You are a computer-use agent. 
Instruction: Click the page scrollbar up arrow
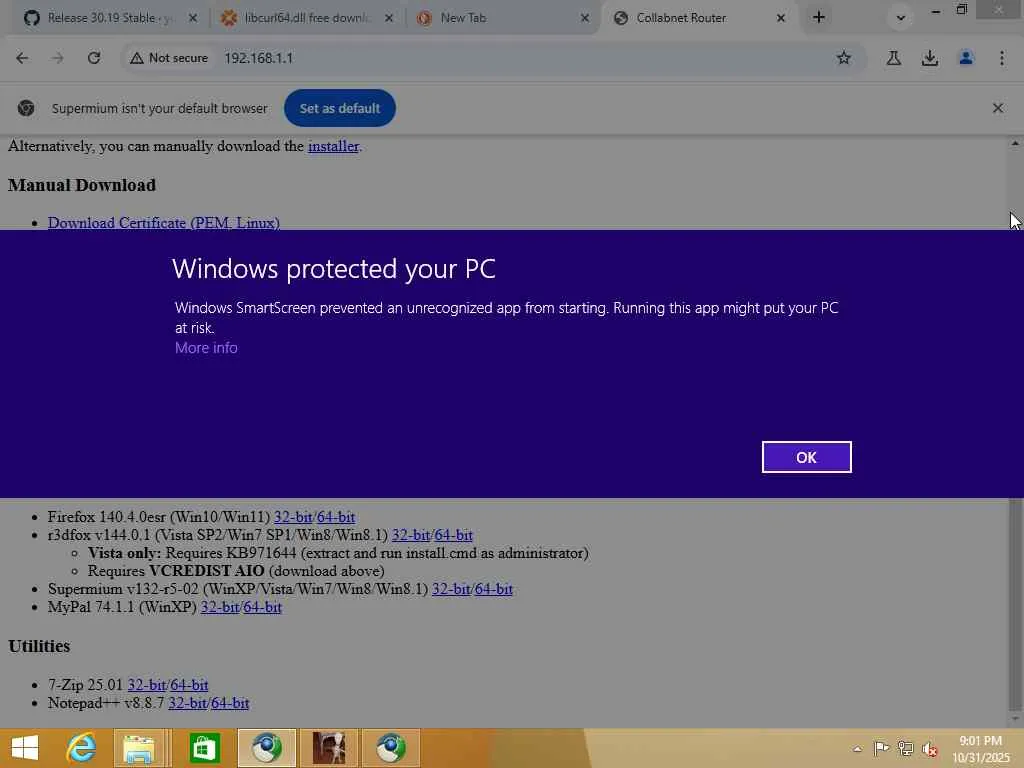click(x=1015, y=143)
